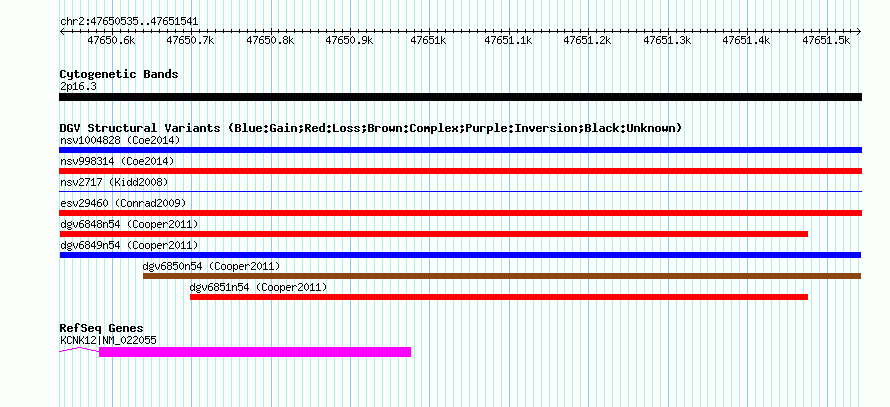Open the nsv2717 (Kidd2008) label

click(x=114, y=182)
